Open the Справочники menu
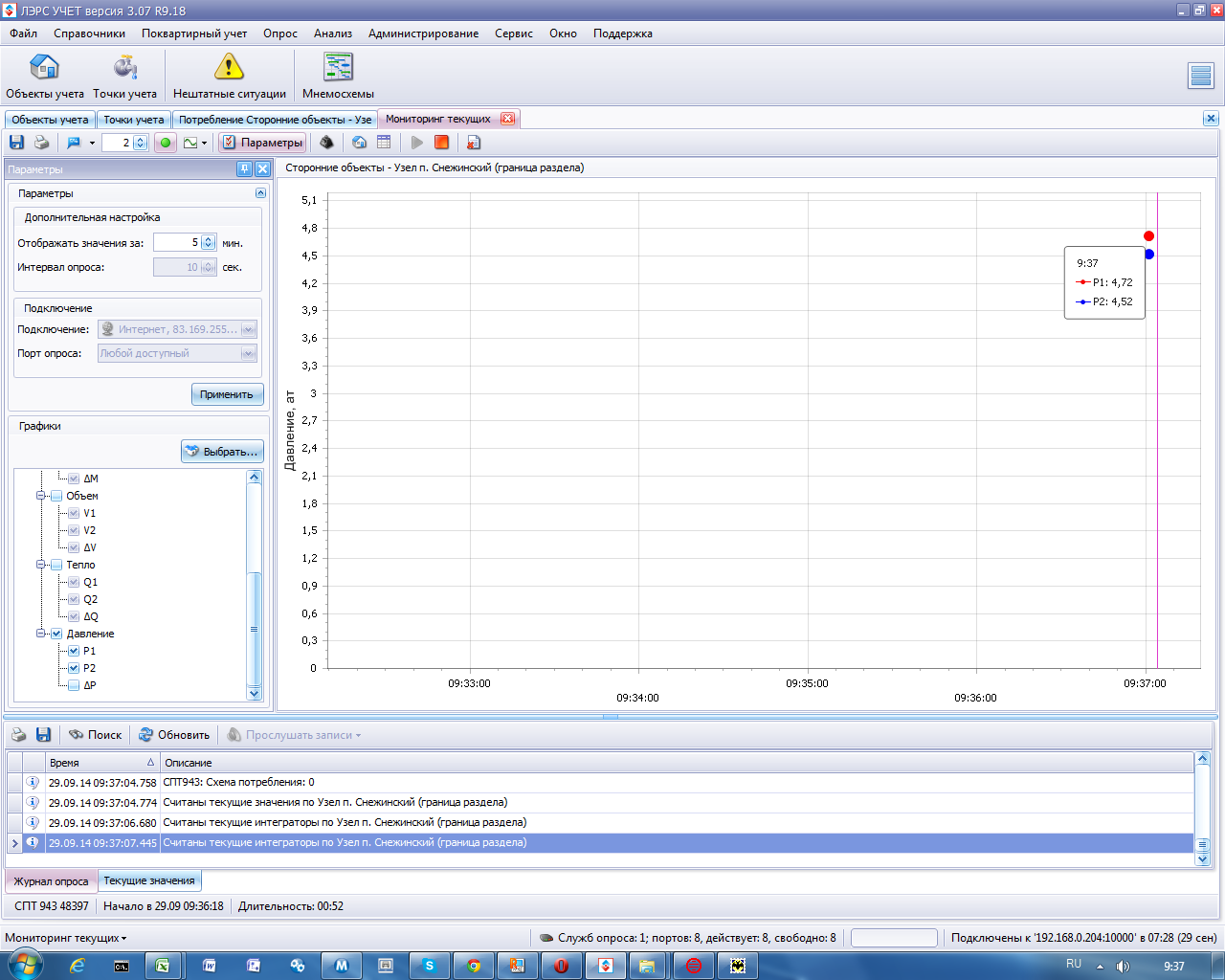 (90, 33)
